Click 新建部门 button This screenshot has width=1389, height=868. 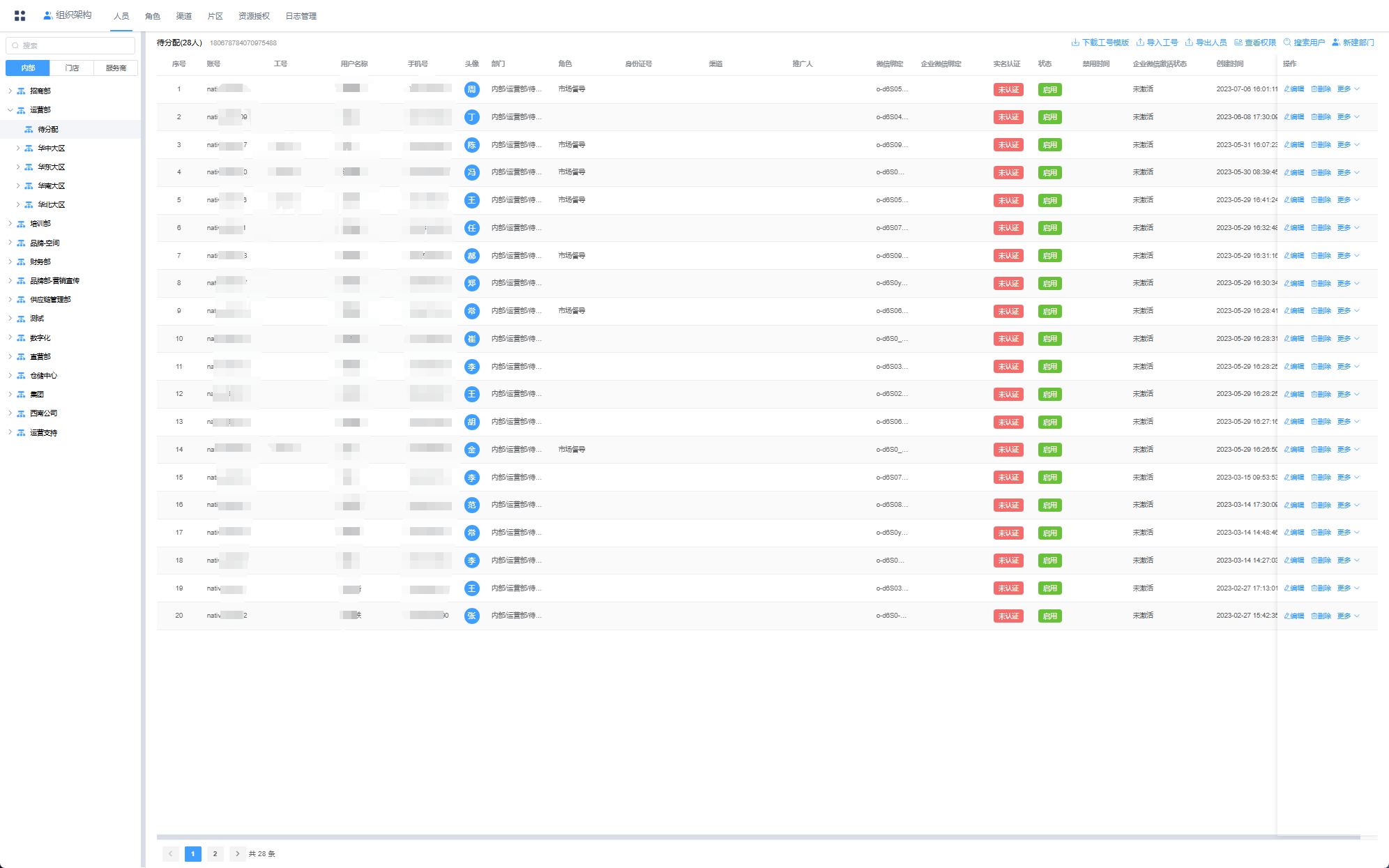[1353, 43]
